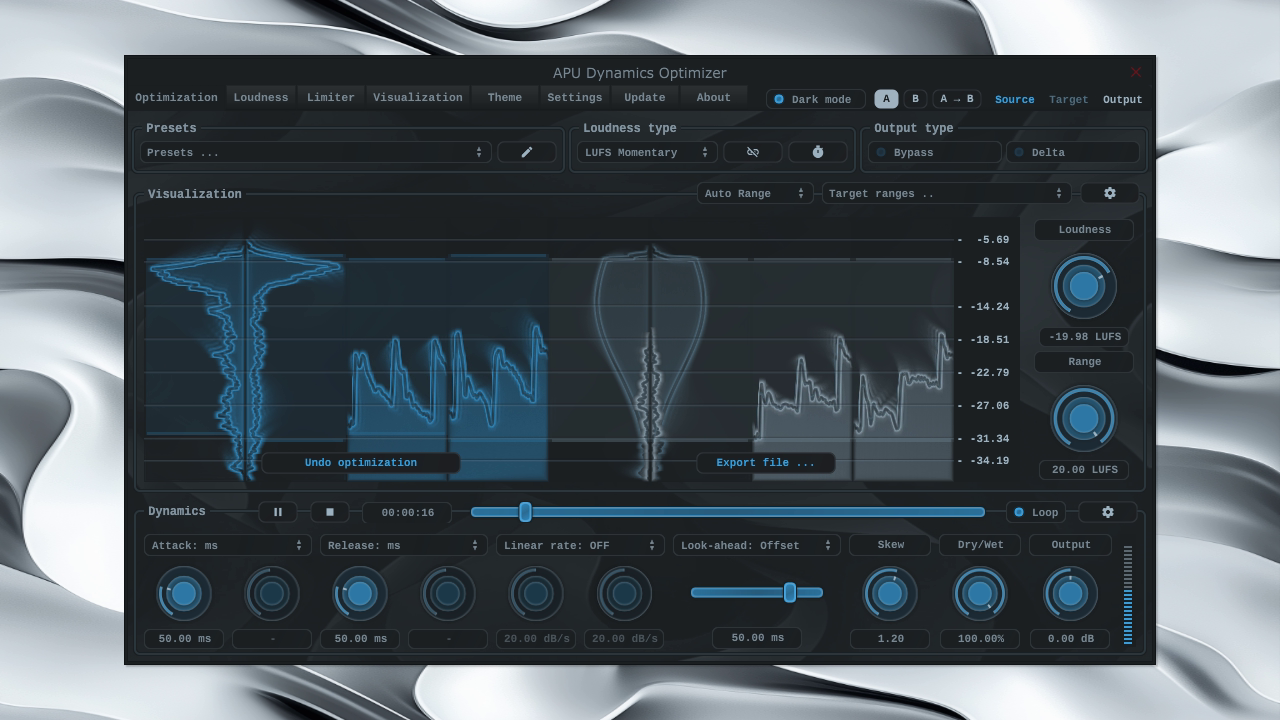Click the Range knob
The height and width of the screenshot is (720, 1280).
tap(1084, 418)
